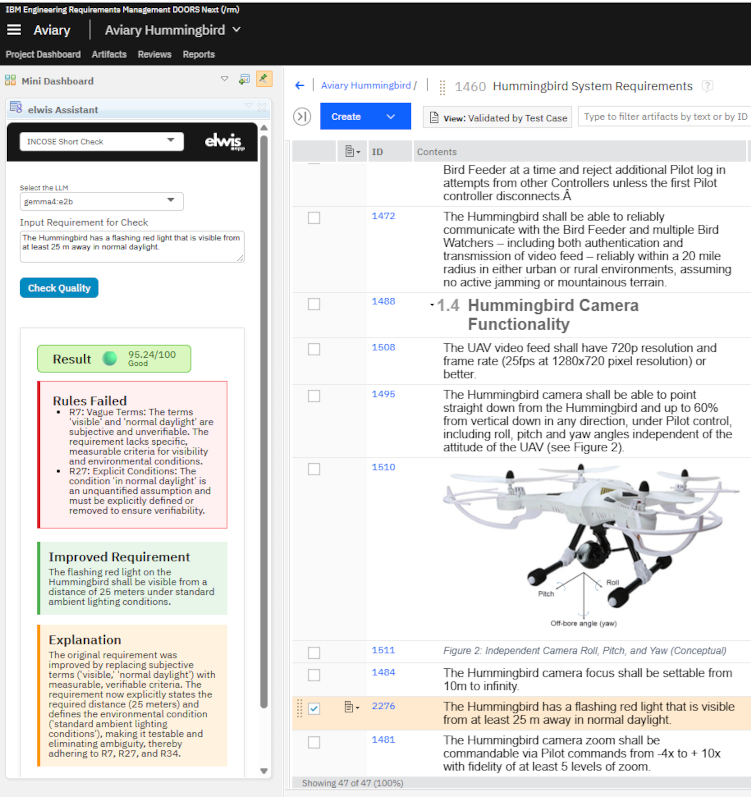Click the filter artifacts text field
Screen dimensions: 751x797
point(664,117)
